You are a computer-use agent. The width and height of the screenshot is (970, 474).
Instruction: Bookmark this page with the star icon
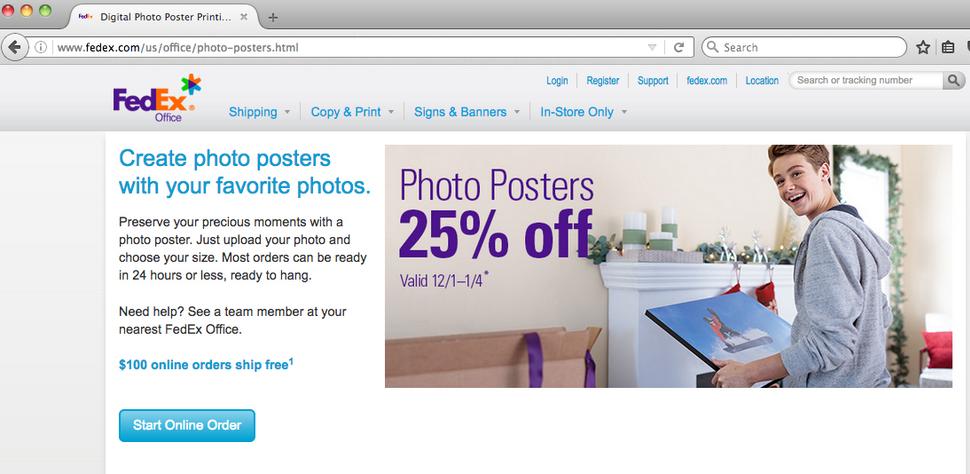click(923, 47)
